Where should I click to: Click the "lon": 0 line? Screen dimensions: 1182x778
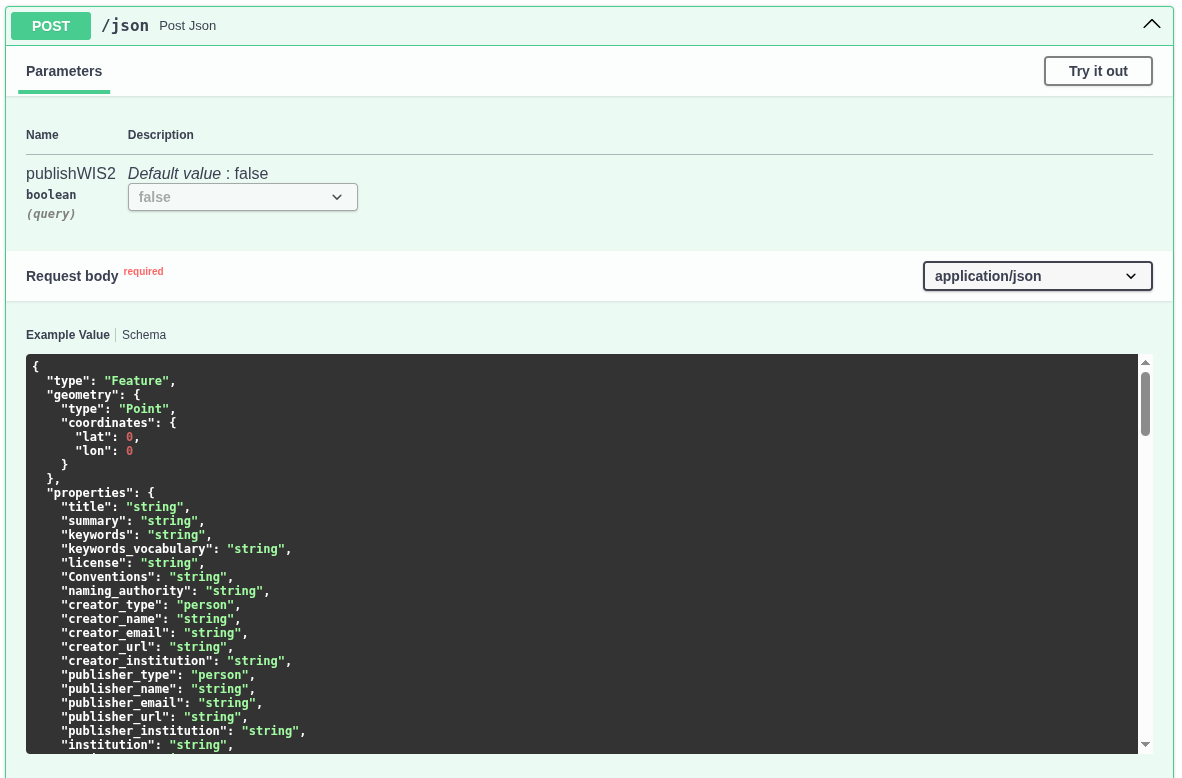point(104,451)
